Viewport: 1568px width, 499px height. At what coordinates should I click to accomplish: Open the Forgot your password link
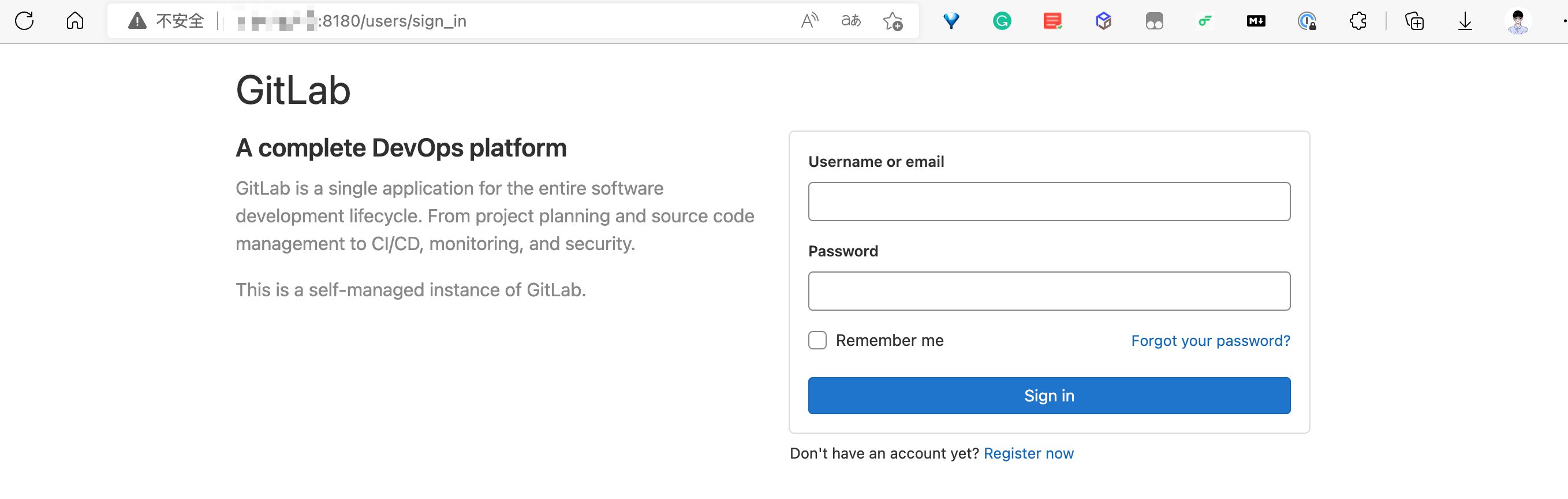1210,341
